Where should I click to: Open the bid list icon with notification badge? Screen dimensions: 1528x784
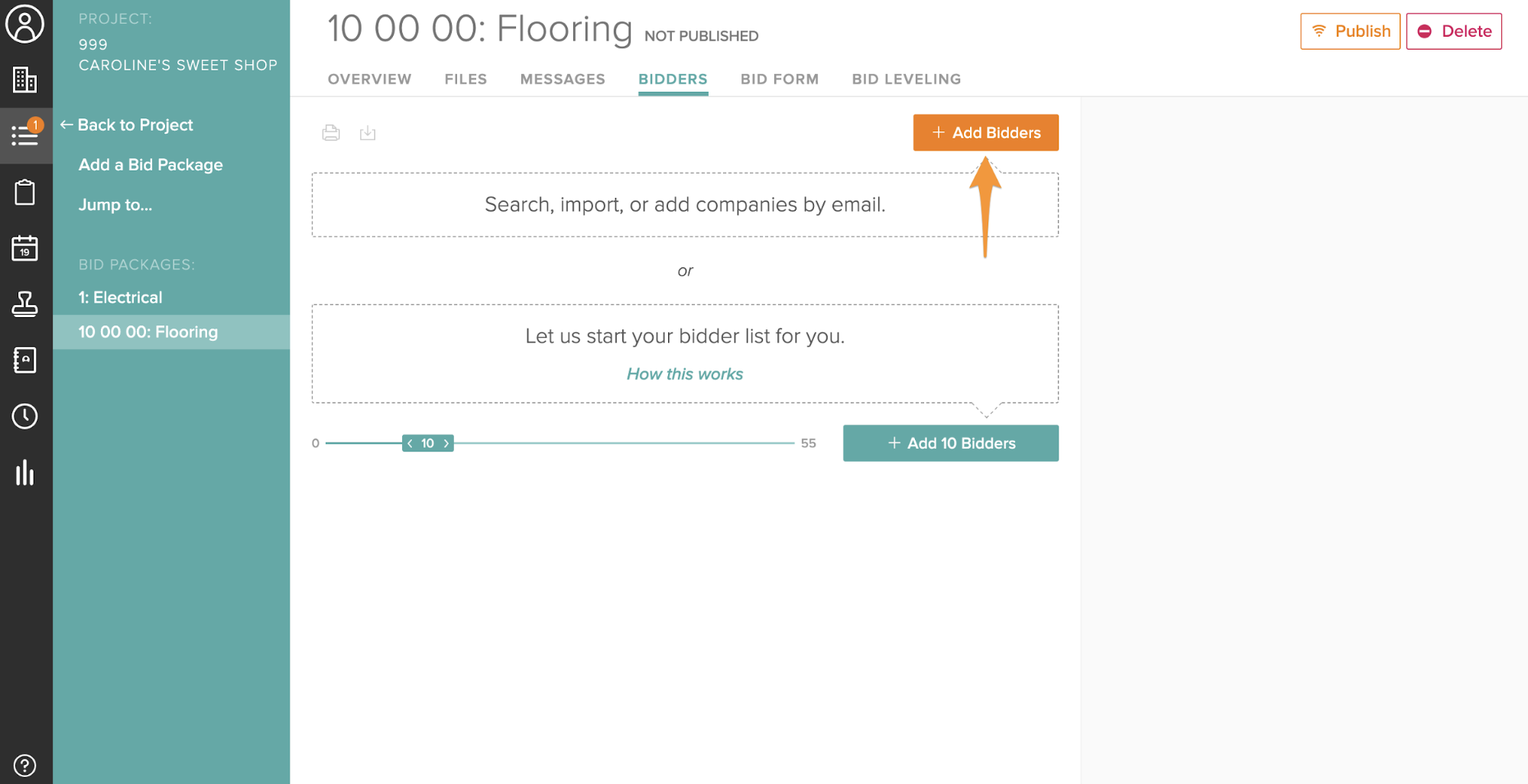[x=25, y=135]
